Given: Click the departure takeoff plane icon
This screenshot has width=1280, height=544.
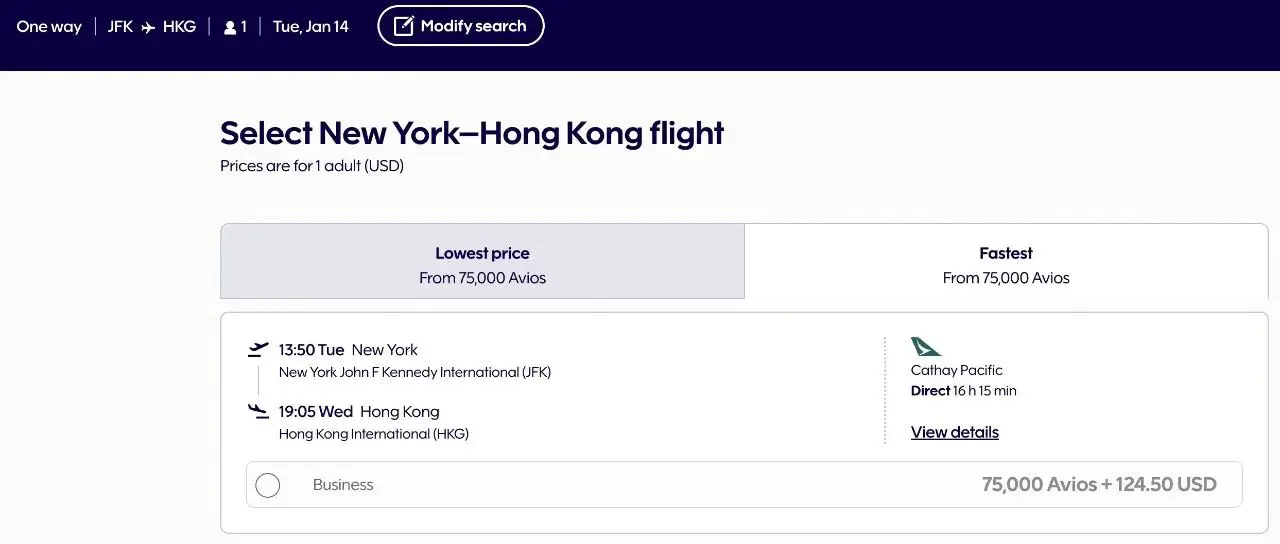Looking at the screenshot, I should 258,350.
